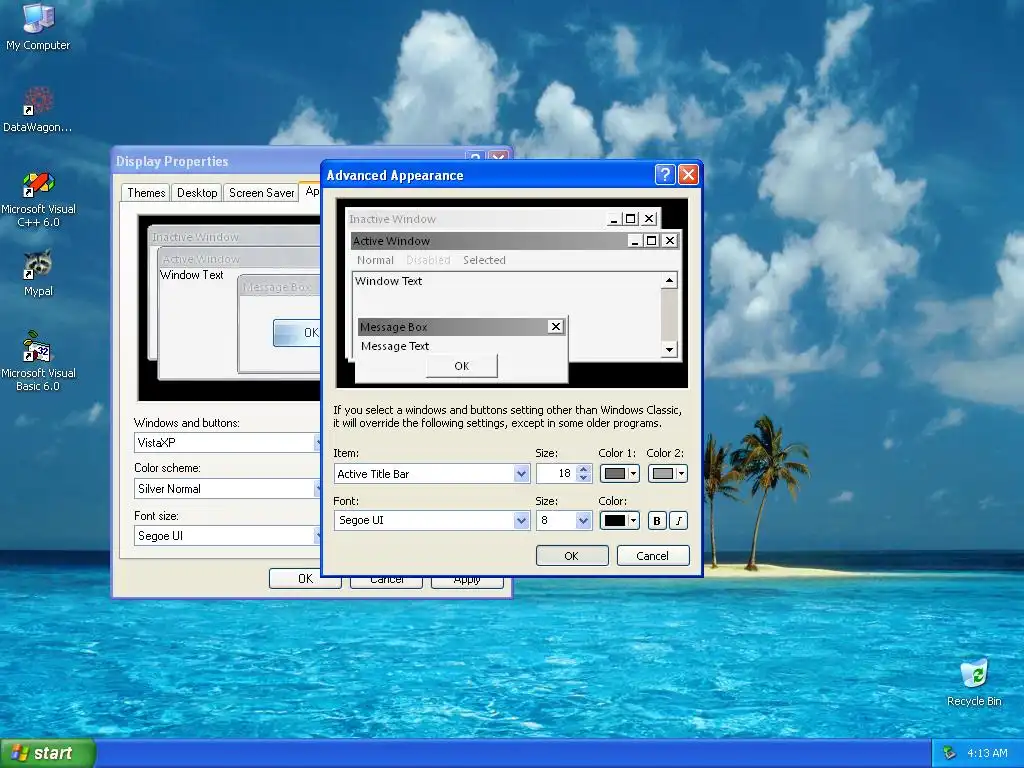Close the Advanced Appearance dialog
This screenshot has height=768, width=1024.
(688, 174)
